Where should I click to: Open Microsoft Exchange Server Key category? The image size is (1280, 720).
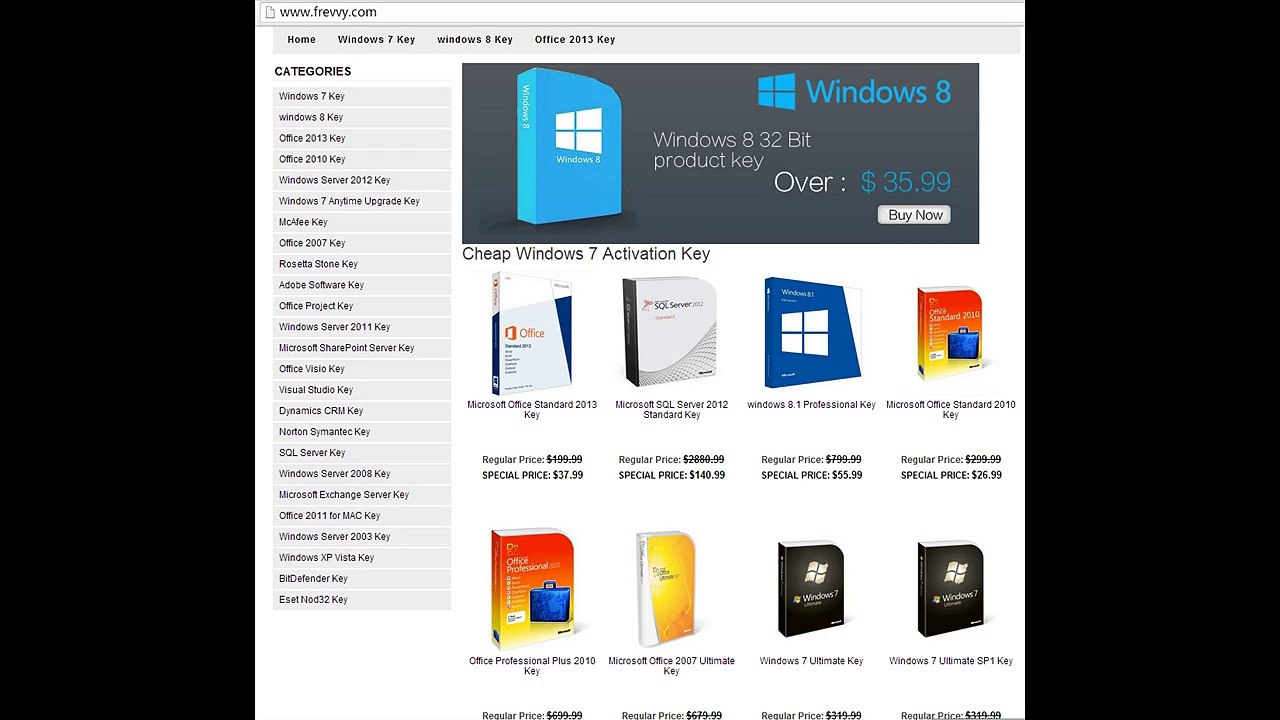(362, 495)
